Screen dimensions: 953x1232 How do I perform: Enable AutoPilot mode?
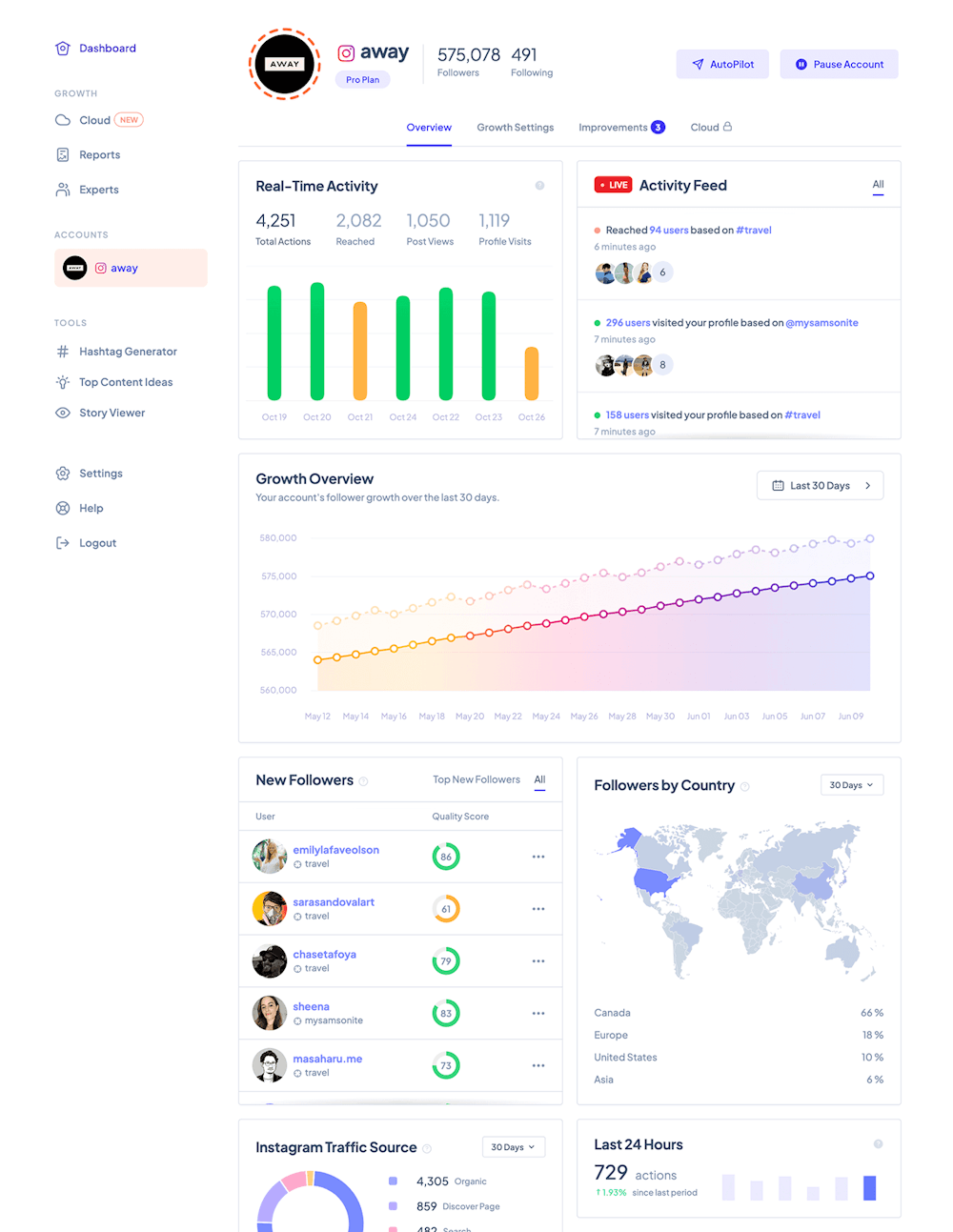722,64
